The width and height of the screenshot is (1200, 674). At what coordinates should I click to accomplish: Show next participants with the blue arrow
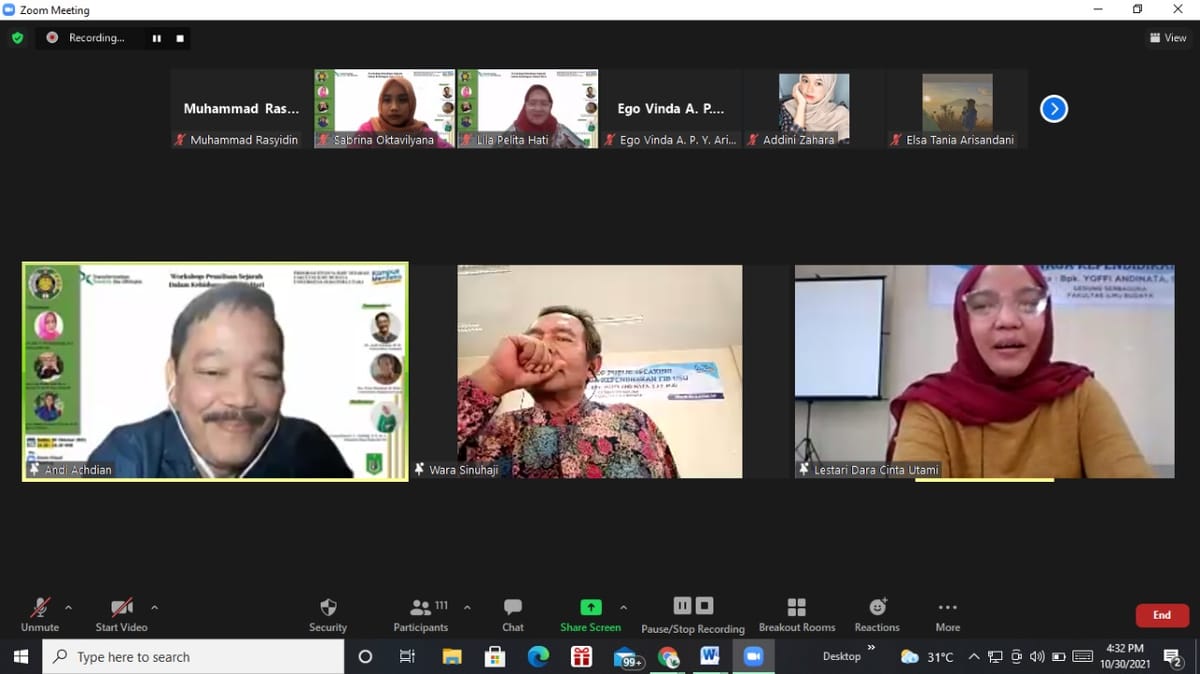point(1053,108)
